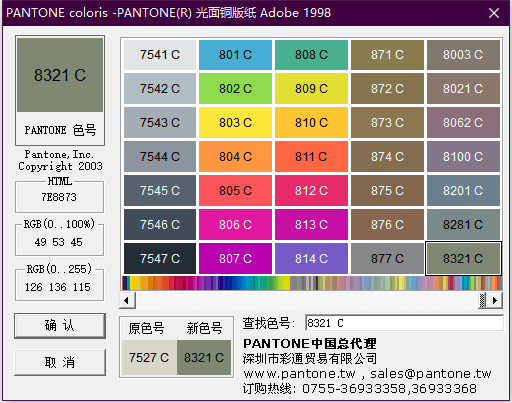Select the highlighted 8321 C grid swatch

pos(463,259)
